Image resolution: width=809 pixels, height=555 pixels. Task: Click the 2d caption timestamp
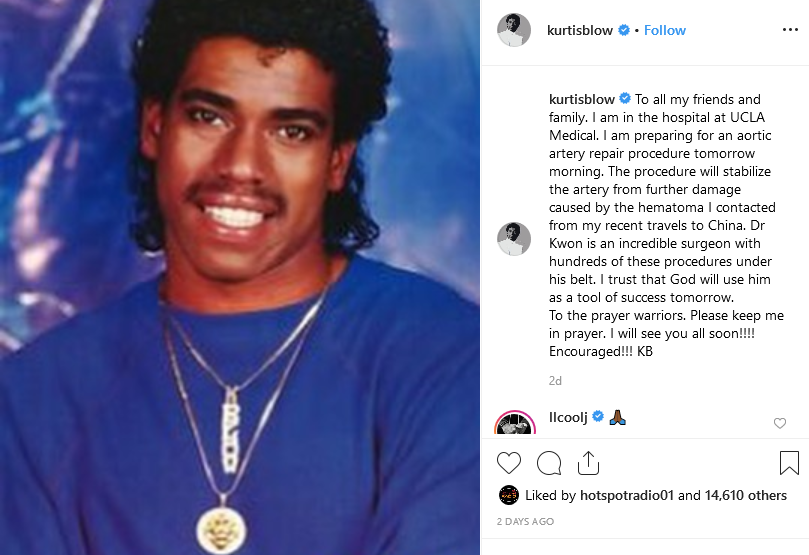click(x=555, y=381)
